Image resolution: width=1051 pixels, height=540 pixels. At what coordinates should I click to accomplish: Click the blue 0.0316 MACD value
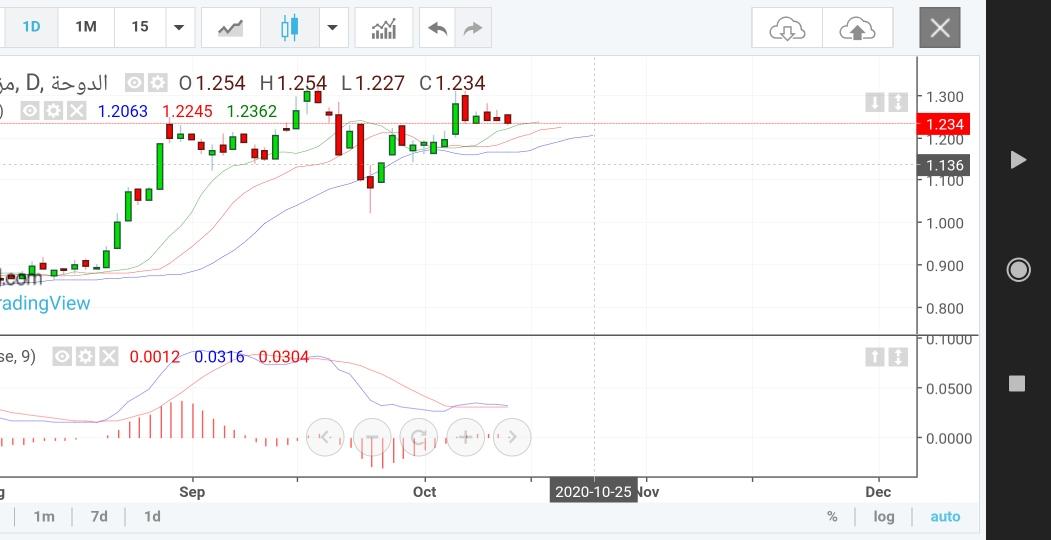pos(219,357)
